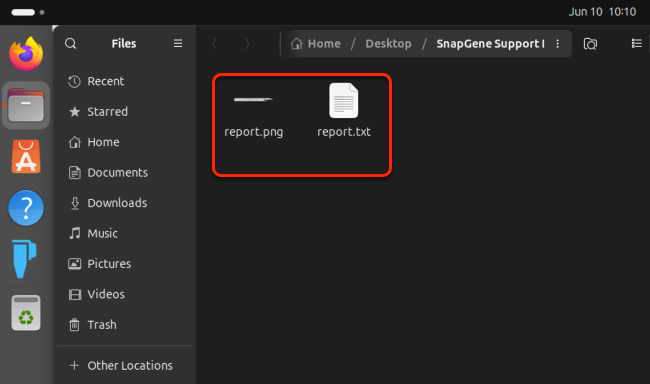Select the report.txt file icon
650x384 pixels.
point(344,101)
